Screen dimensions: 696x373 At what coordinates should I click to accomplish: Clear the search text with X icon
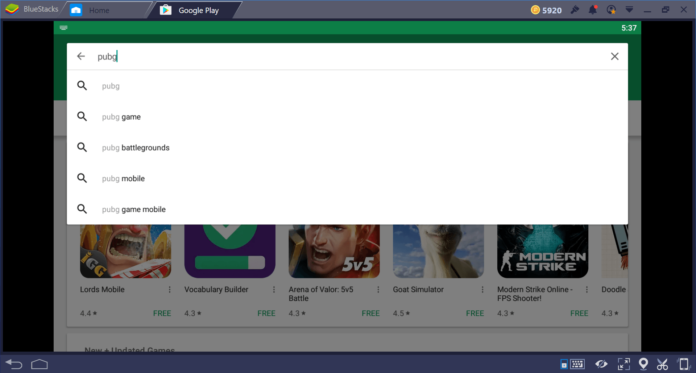614,56
